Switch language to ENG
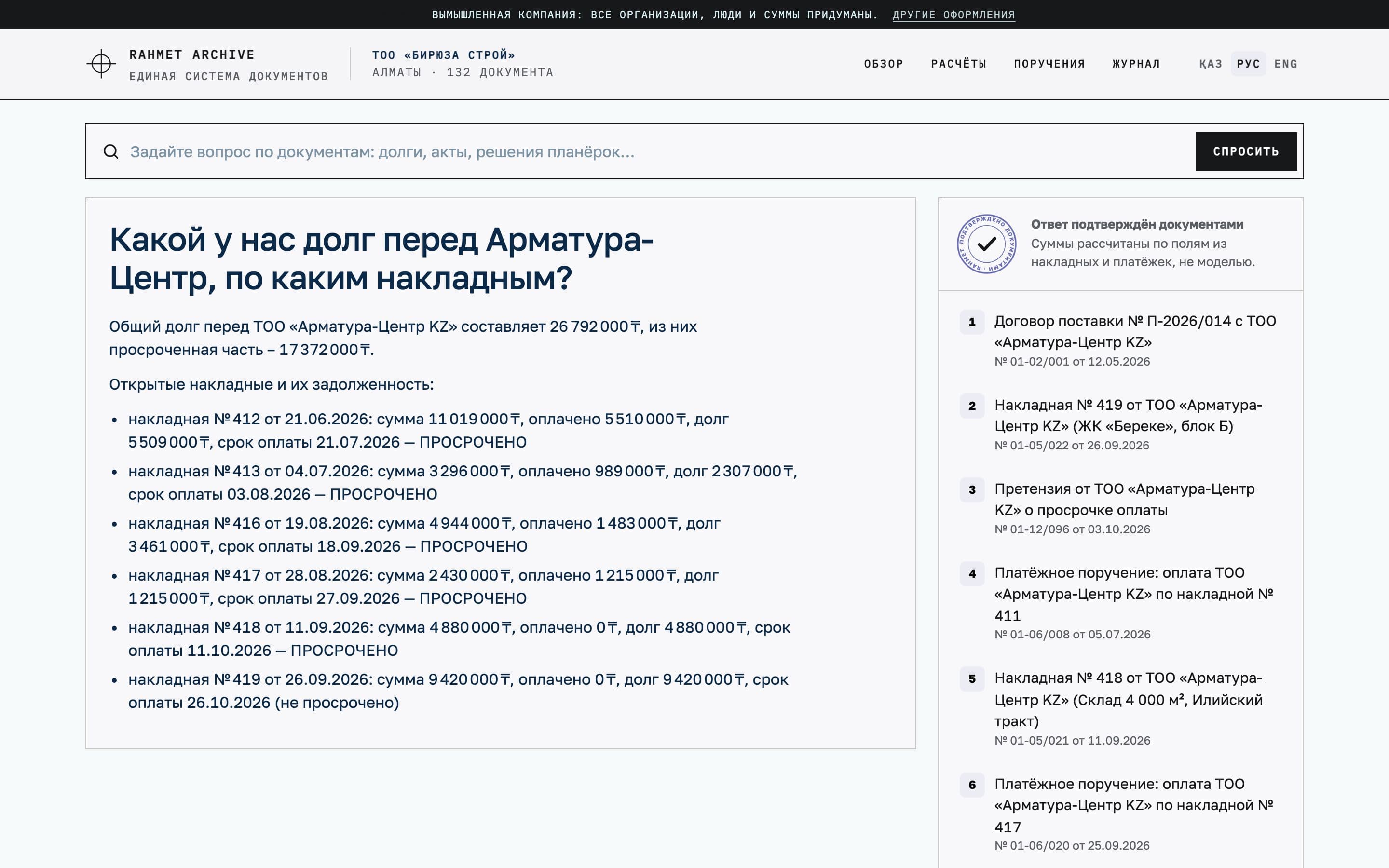The height and width of the screenshot is (868, 1389). (1286, 64)
